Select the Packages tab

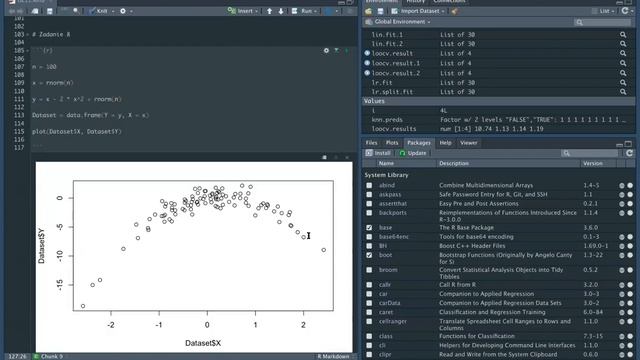point(419,143)
